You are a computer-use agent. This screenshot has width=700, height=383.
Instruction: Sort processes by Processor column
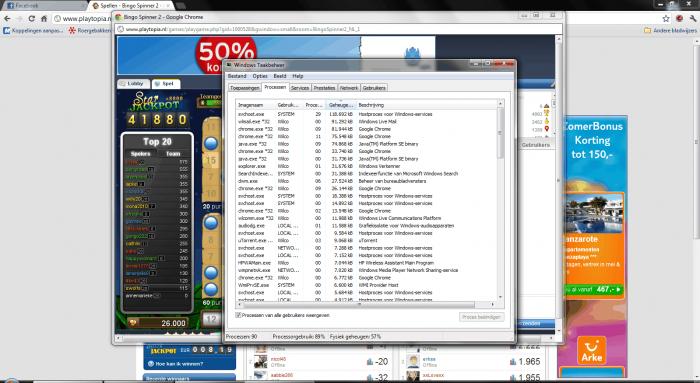[x=314, y=105]
